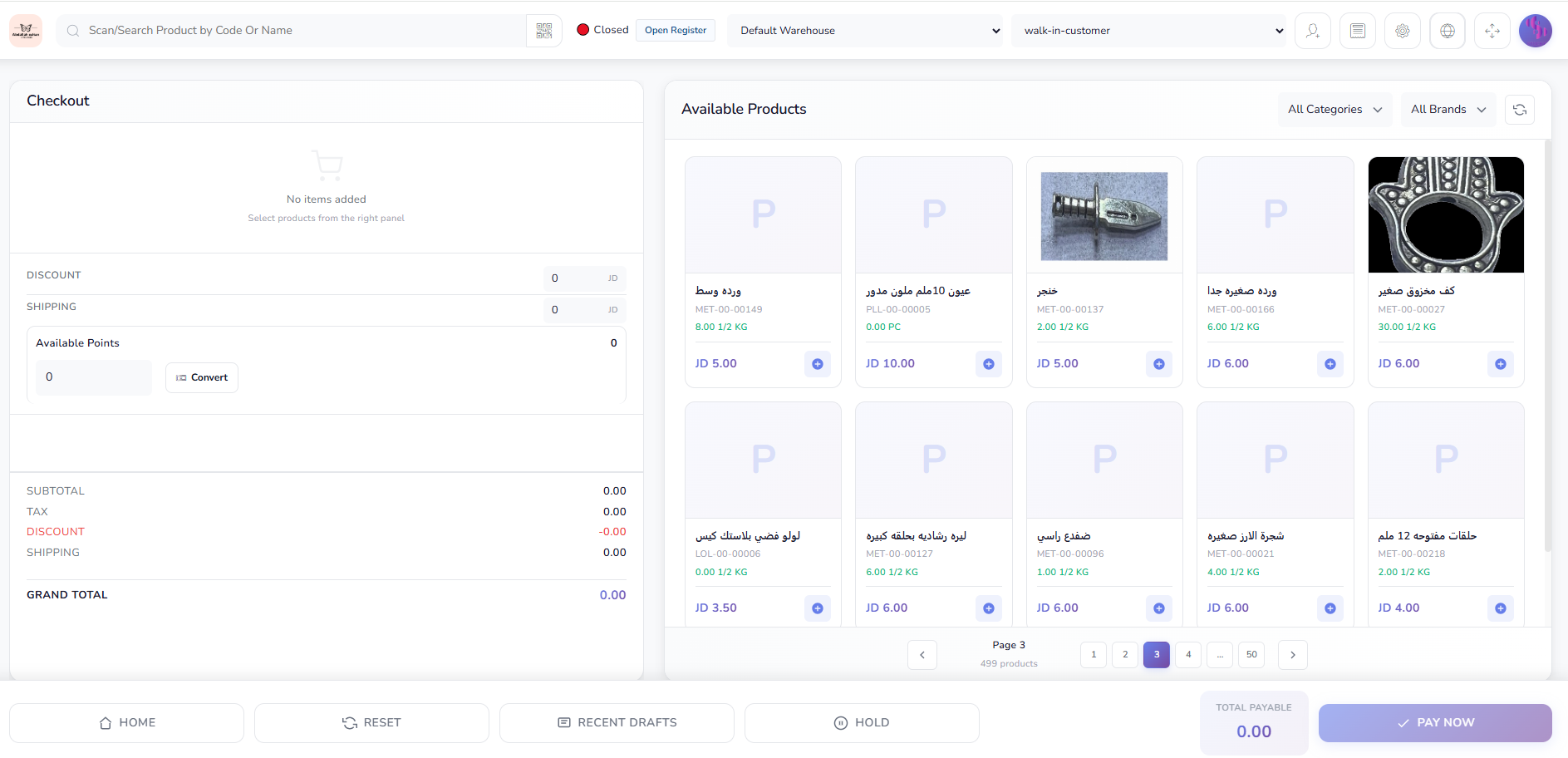Go to page 4 of products
Viewport: 1568px width, 758px height.
click(x=1188, y=655)
